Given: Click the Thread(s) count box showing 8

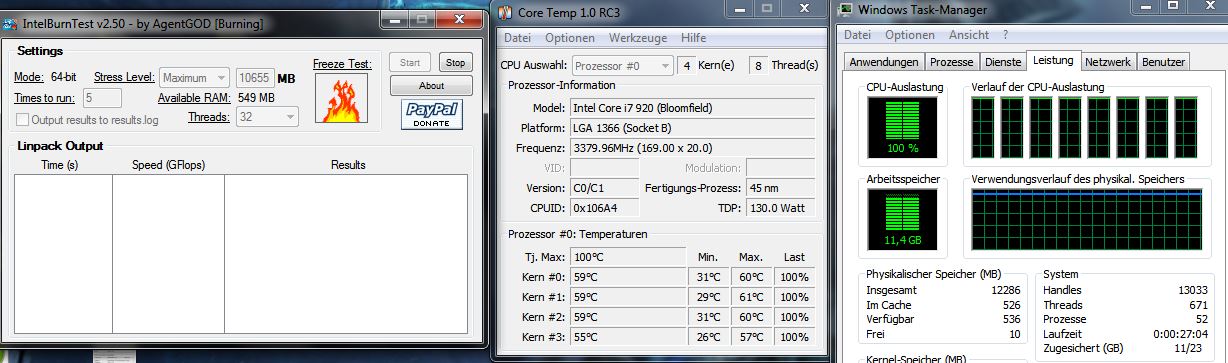Looking at the screenshot, I should 758,65.
